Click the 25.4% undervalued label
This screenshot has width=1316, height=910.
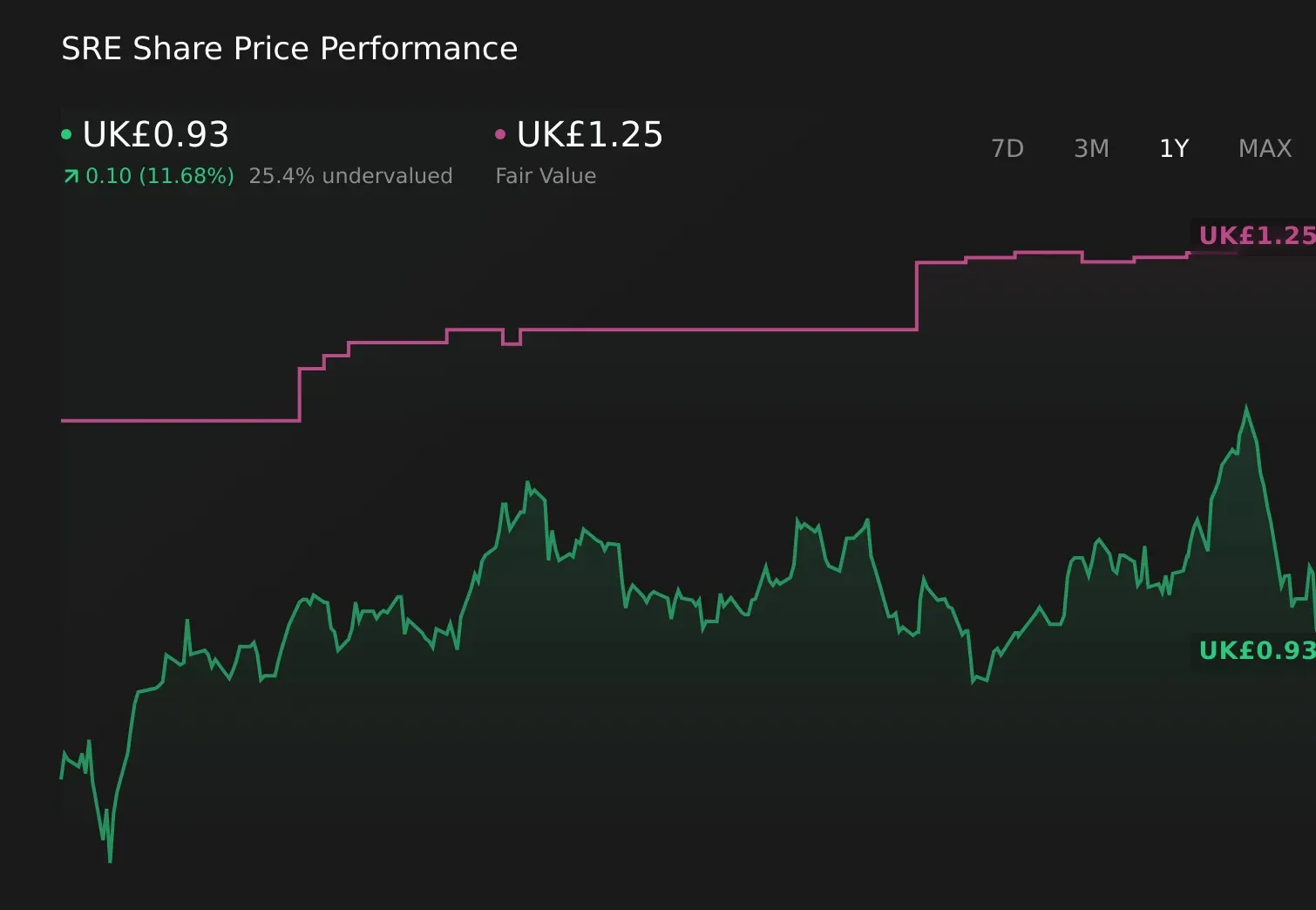(351, 175)
